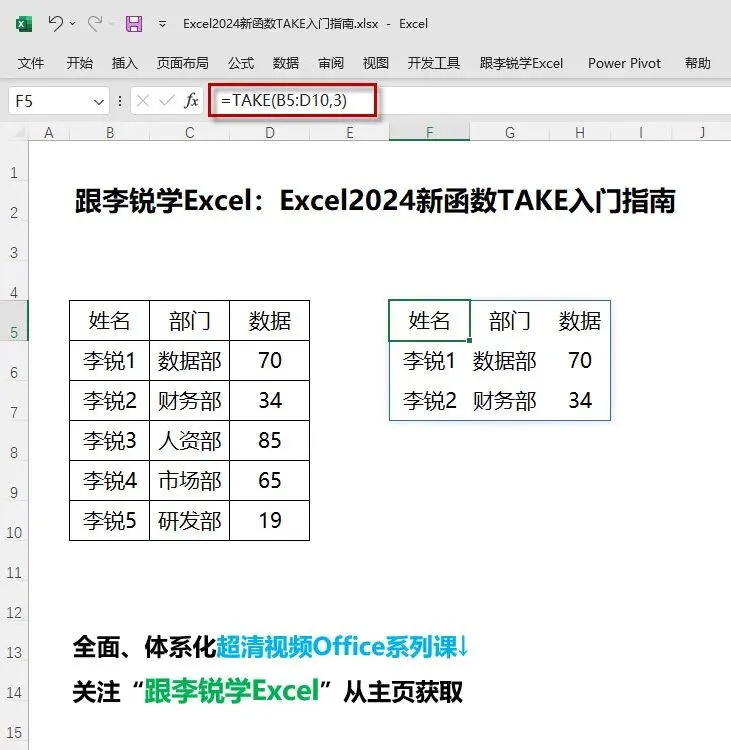Image resolution: width=731 pixels, height=750 pixels.
Task: Click active cell F5 showing 姓名
Action: click(430, 320)
